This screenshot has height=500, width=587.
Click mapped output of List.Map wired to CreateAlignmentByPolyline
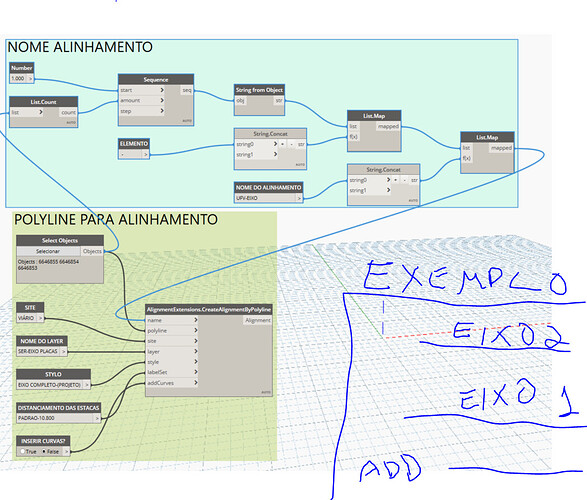click(x=501, y=148)
